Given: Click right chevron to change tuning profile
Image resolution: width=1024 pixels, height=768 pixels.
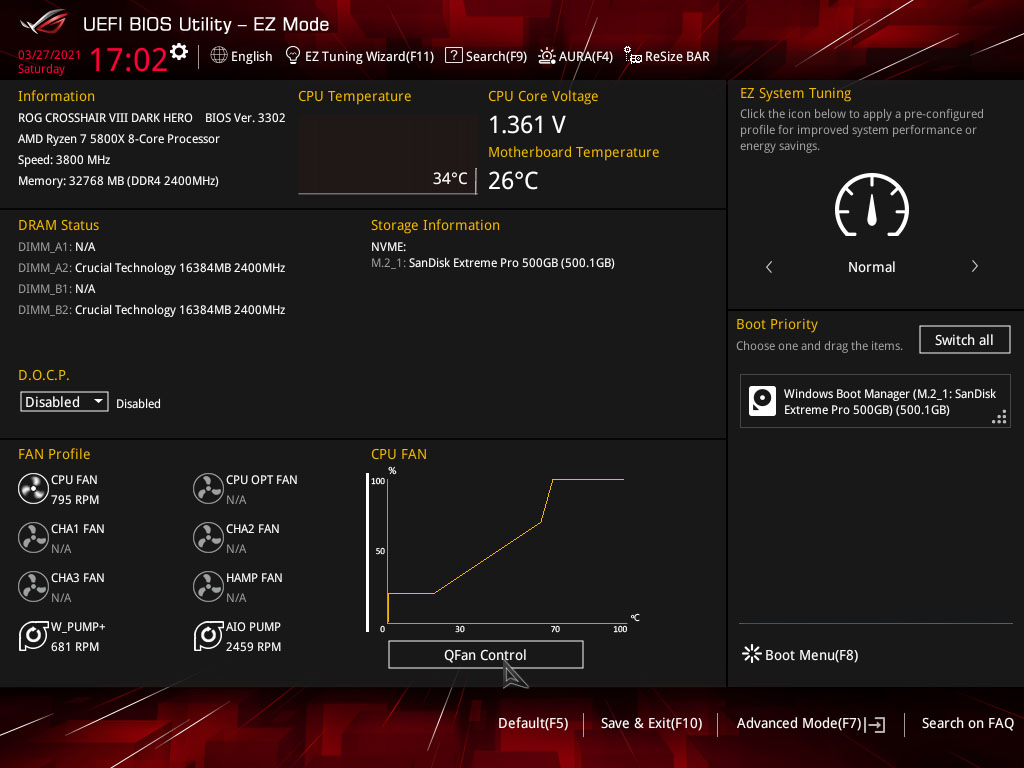Looking at the screenshot, I should click(x=974, y=266).
